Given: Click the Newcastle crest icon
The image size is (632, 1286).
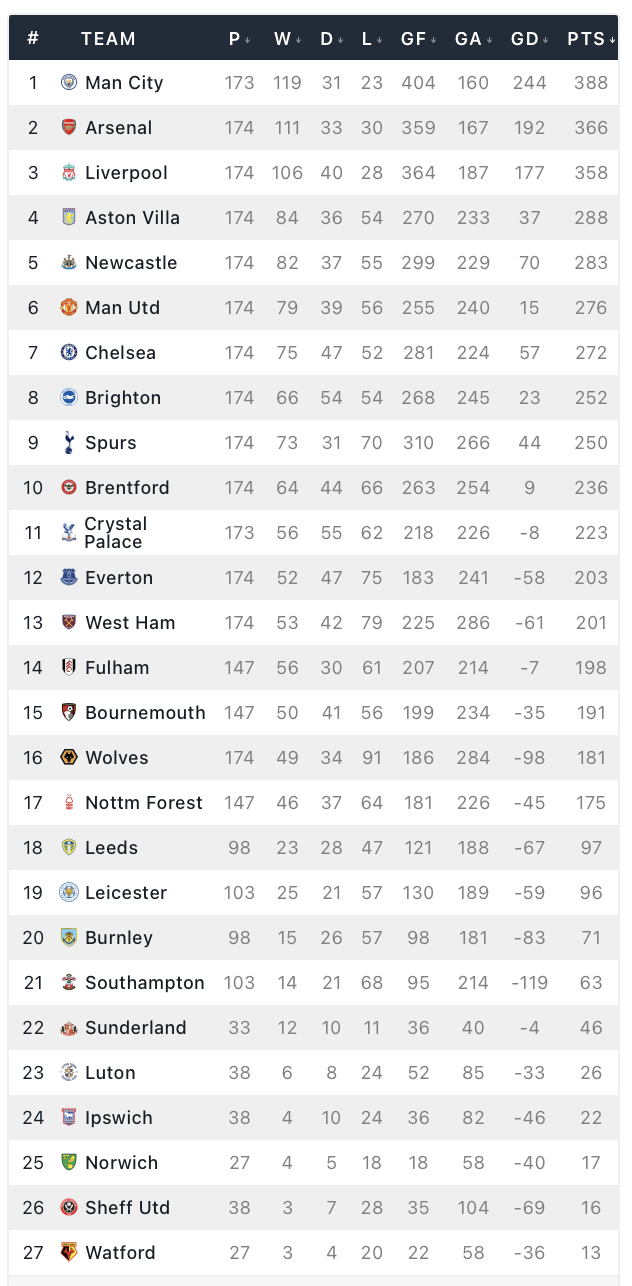Looking at the screenshot, I should tap(69, 262).
